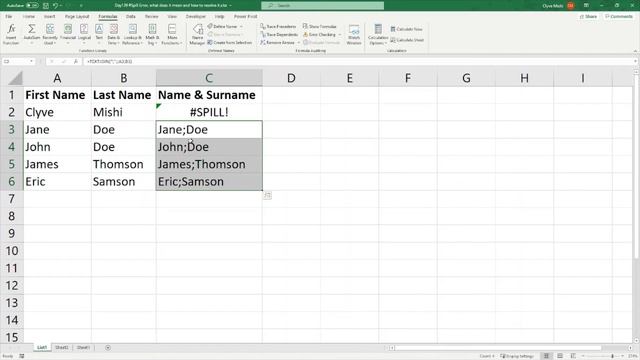
Task: Click the macro recording icon in status bar
Action: pos(22,356)
